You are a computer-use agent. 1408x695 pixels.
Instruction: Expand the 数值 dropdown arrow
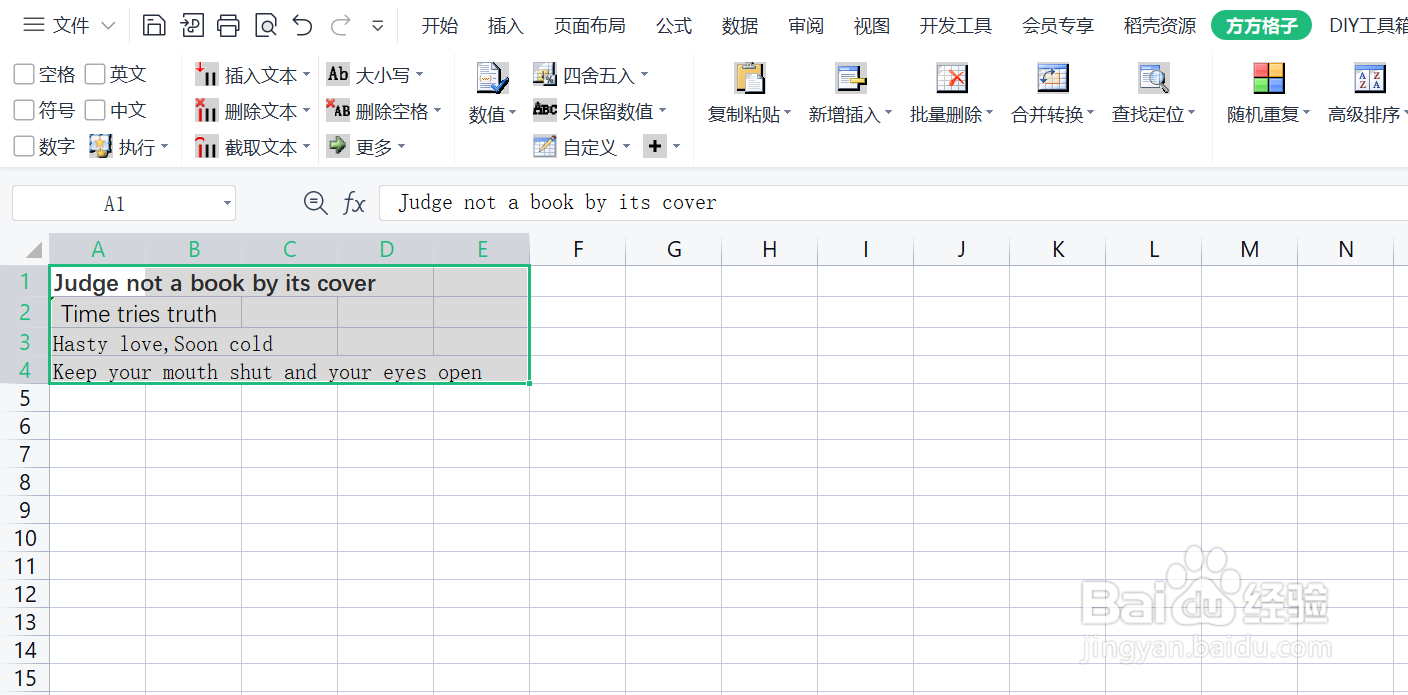click(513, 115)
